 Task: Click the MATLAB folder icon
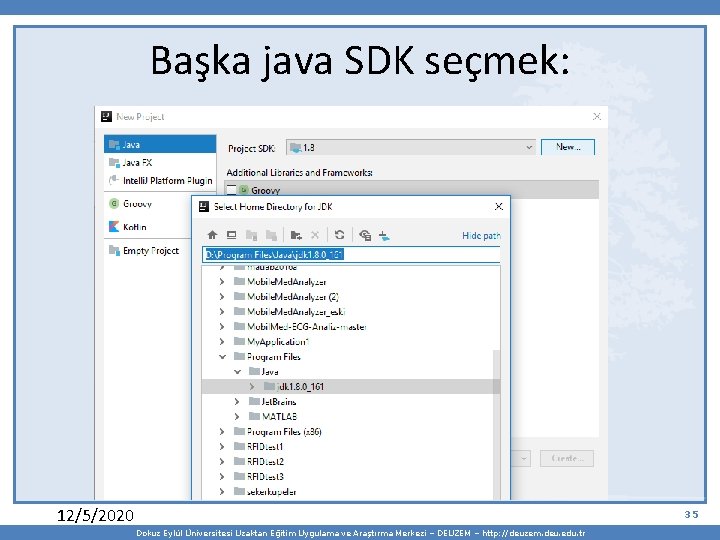(x=254, y=416)
